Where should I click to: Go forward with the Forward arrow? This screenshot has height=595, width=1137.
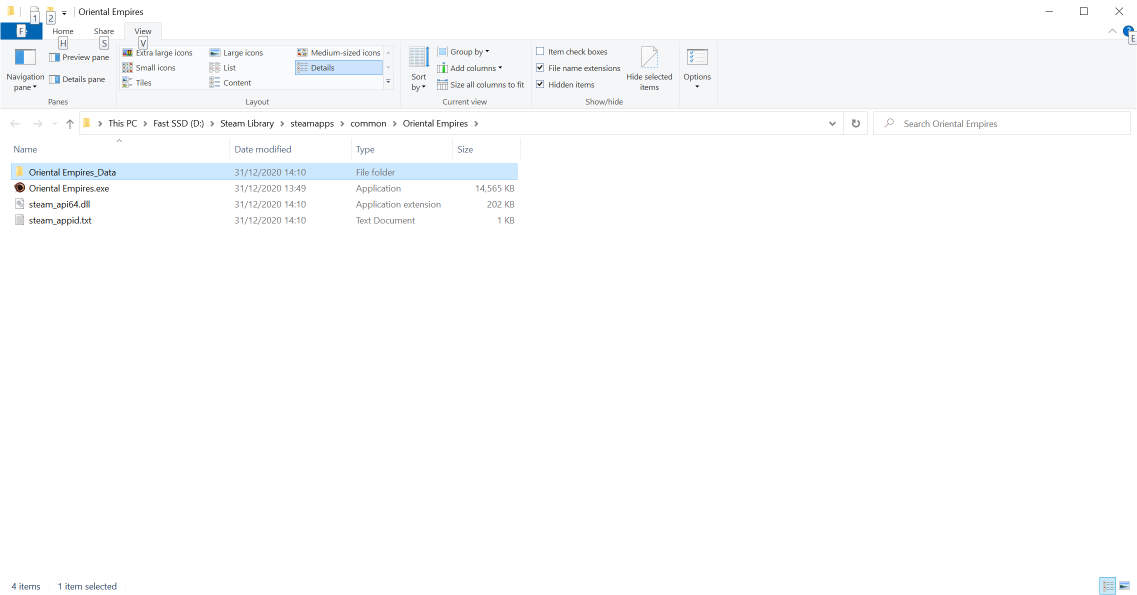click(37, 124)
